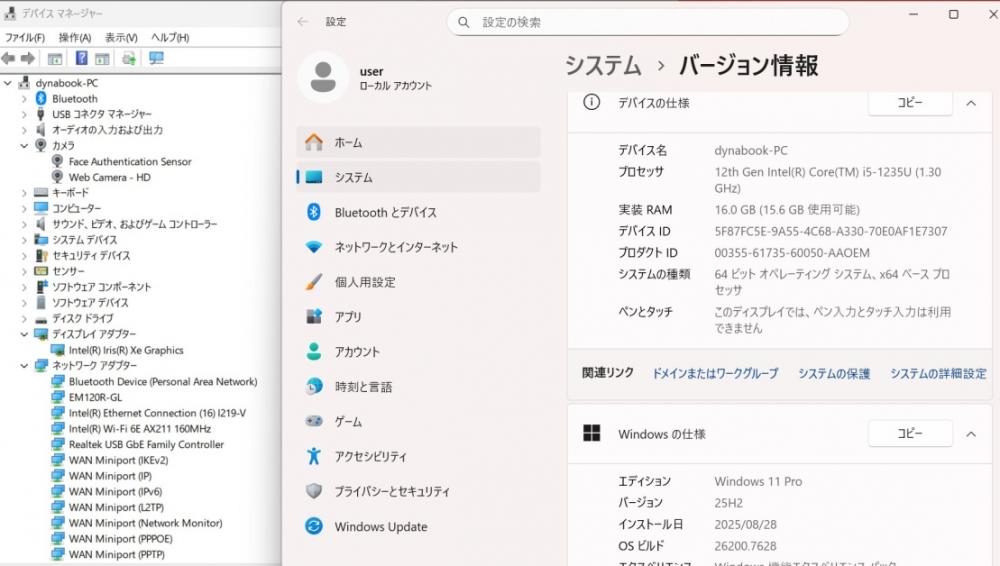Click the 設定の検索 search field
The image size is (1000, 566).
(x=648, y=22)
